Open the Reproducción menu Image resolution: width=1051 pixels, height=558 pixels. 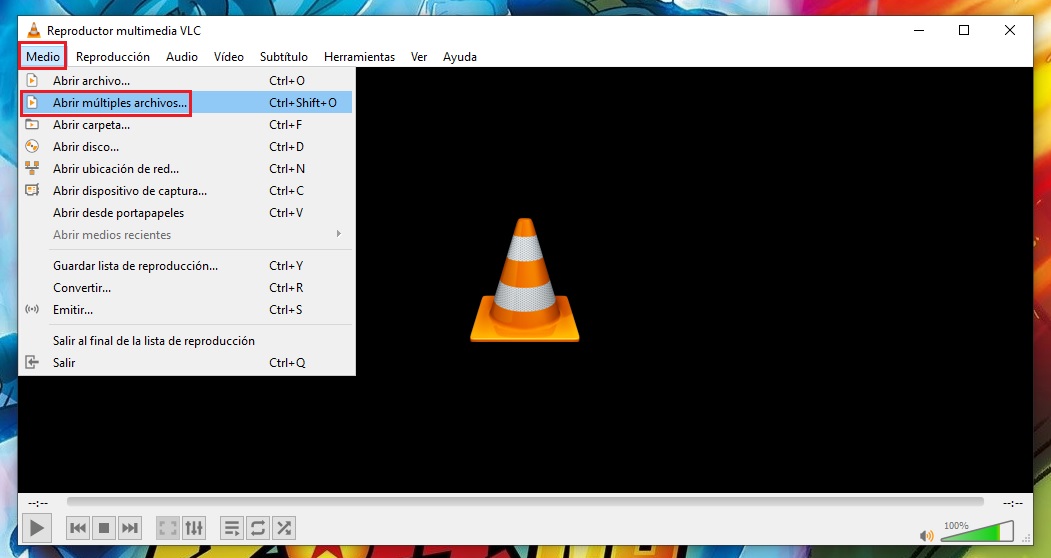(113, 57)
